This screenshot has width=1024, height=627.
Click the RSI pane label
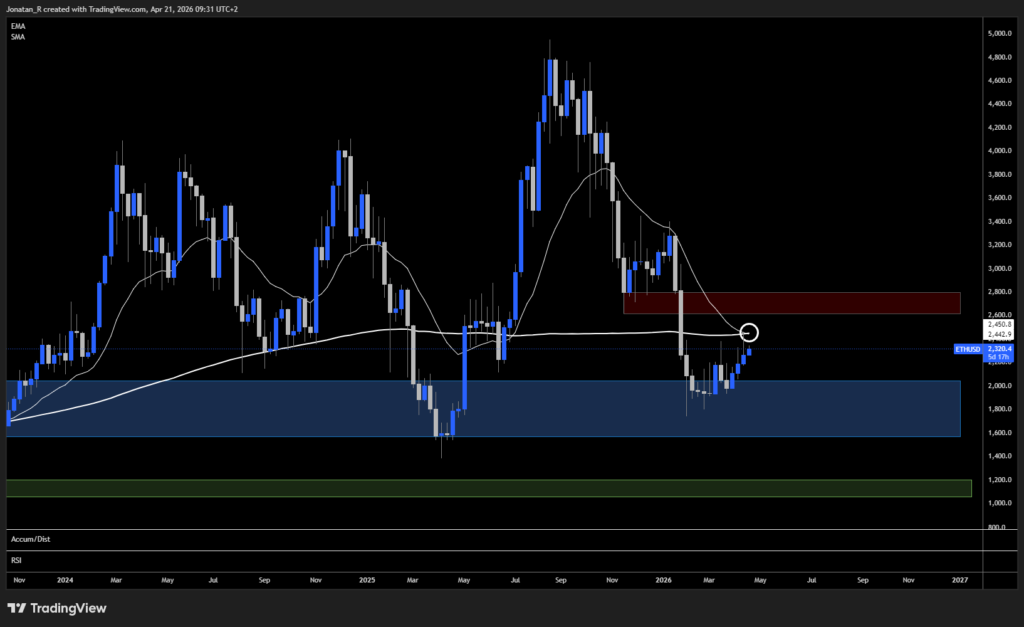(16, 560)
